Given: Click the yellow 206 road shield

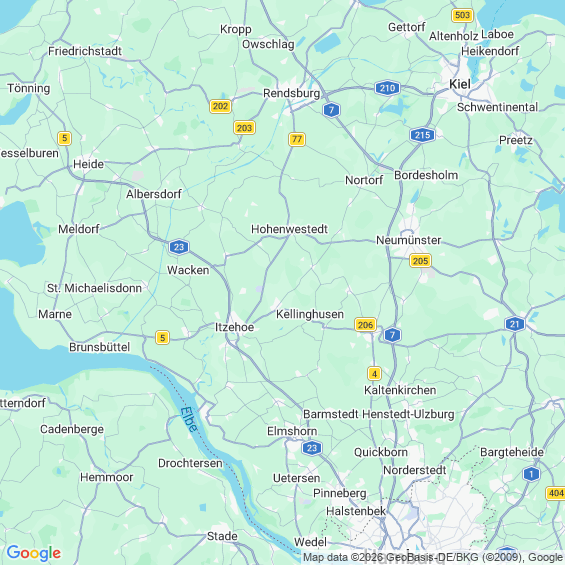Looking at the screenshot, I should pyautogui.click(x=365, y=325).
